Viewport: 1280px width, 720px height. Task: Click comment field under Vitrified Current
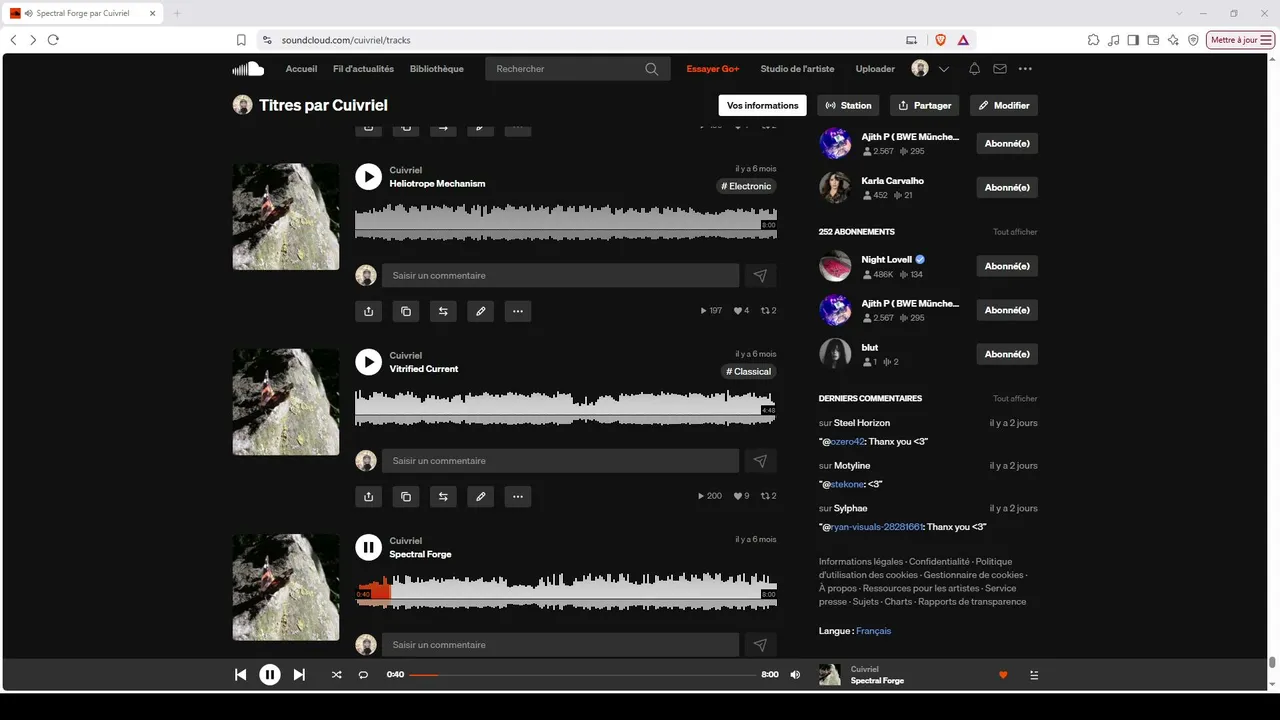[560, 461]
